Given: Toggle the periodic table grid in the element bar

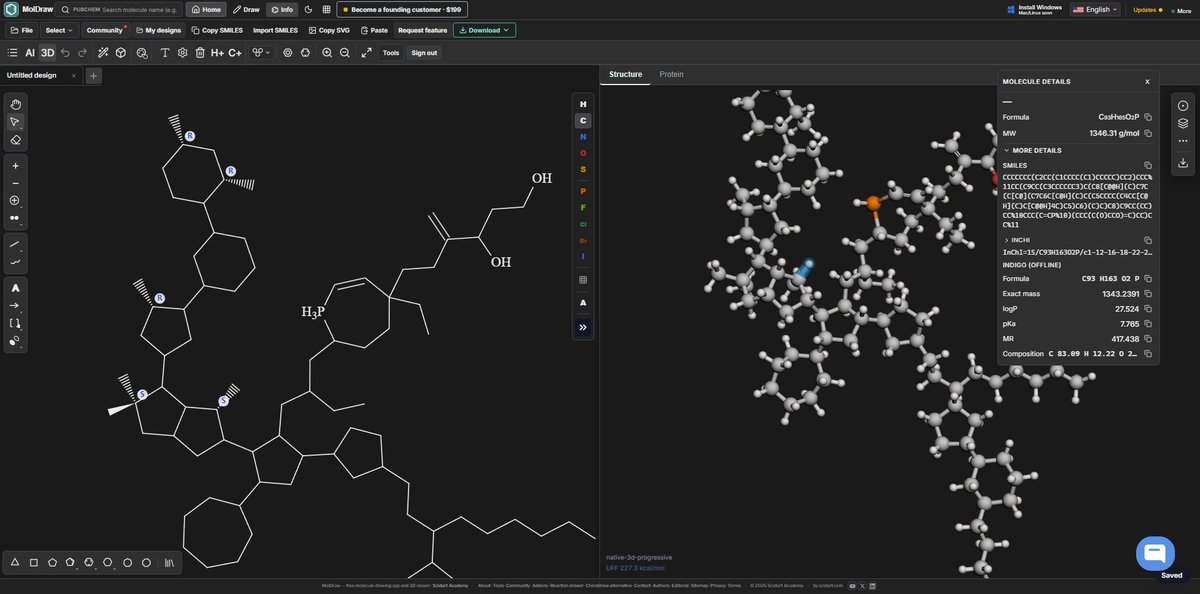Looking at the screenshot, I should pyautogui.click(x=583, y=280).
